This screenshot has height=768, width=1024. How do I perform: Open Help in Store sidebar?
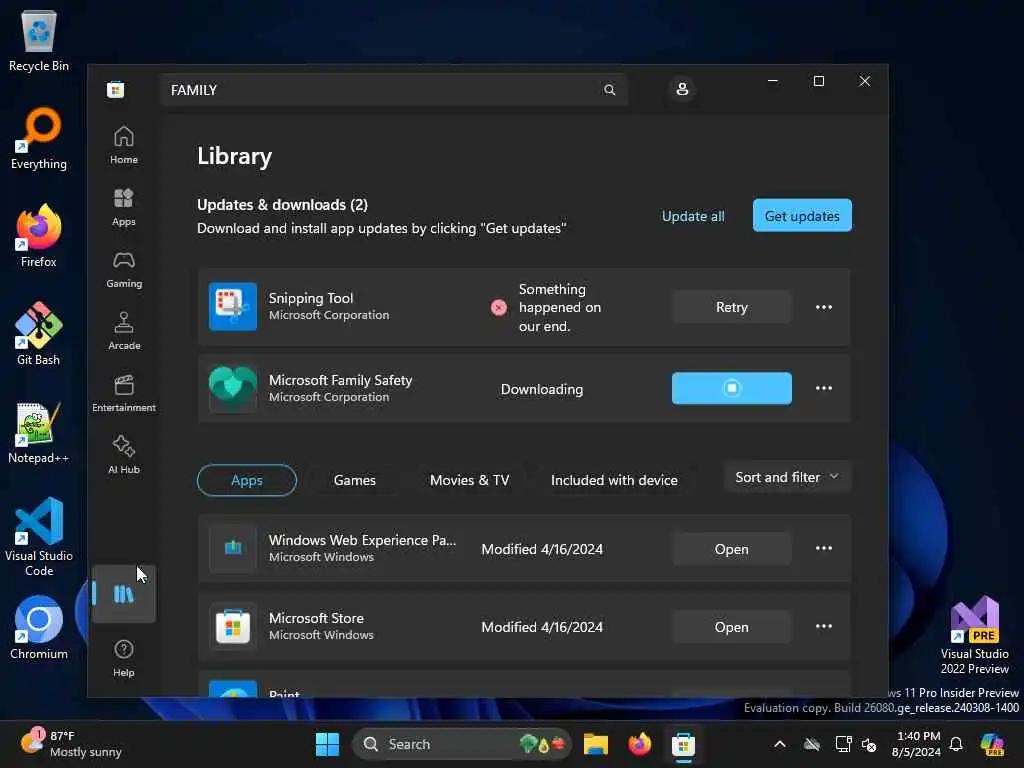click(123, 658)
